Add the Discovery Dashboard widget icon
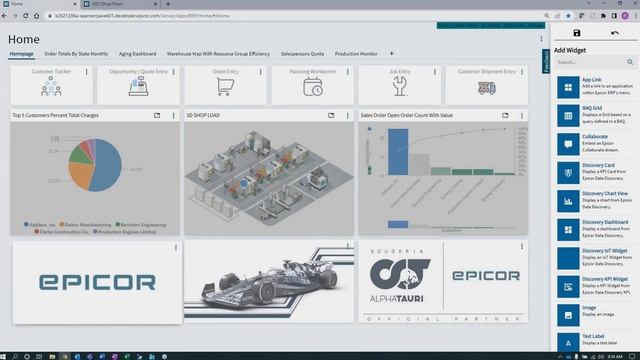 [x=568, y=230]
